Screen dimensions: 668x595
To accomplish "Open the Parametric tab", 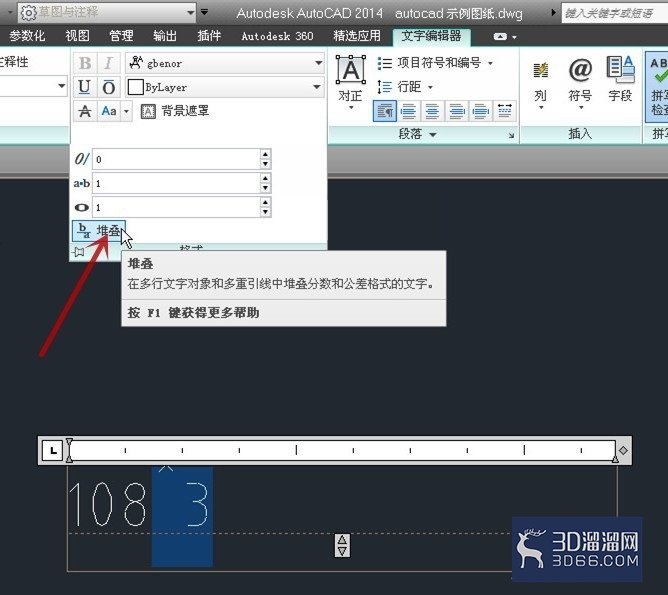I will [x=27, y=36].
